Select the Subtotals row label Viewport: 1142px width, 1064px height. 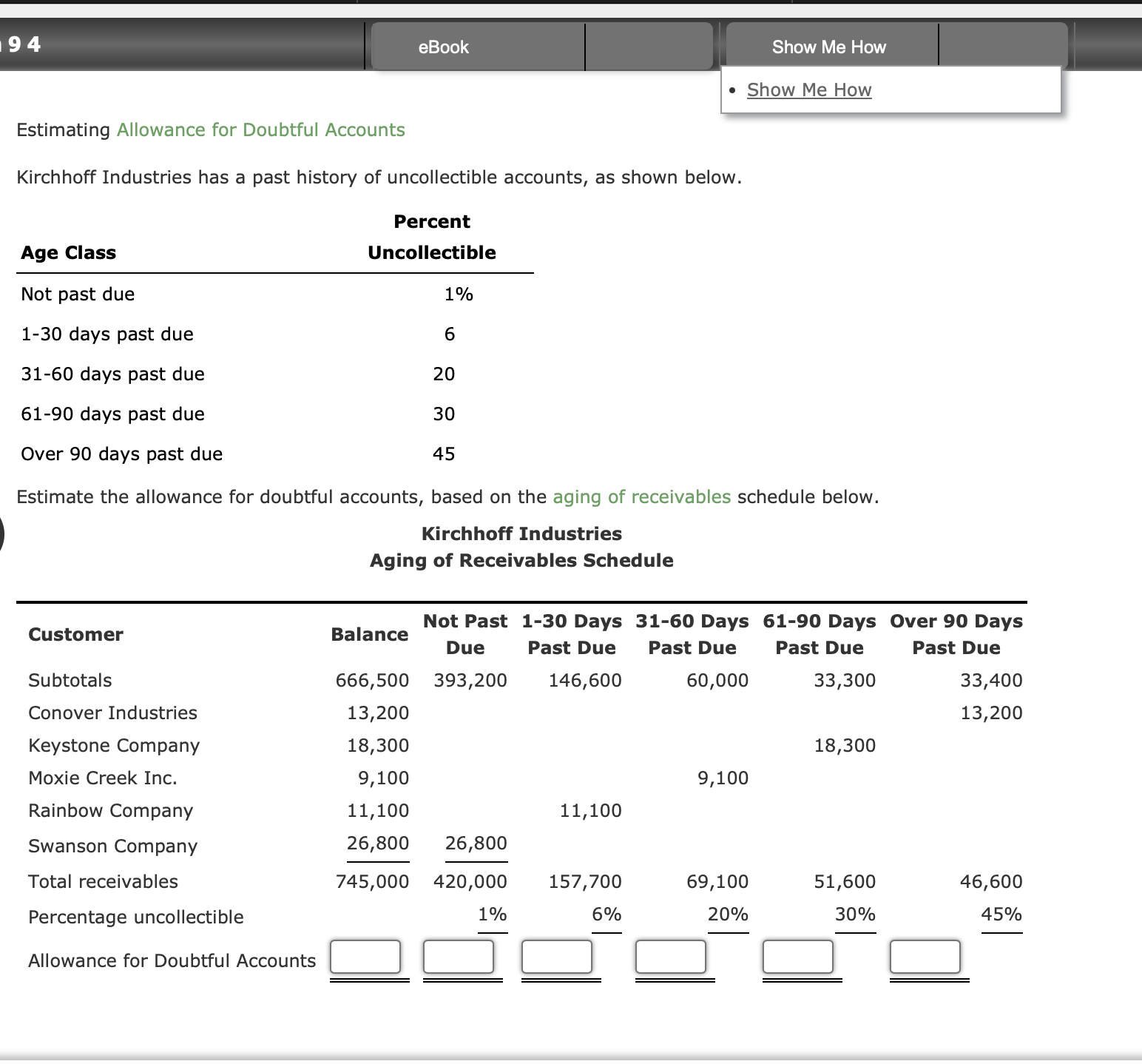(70, 680)
